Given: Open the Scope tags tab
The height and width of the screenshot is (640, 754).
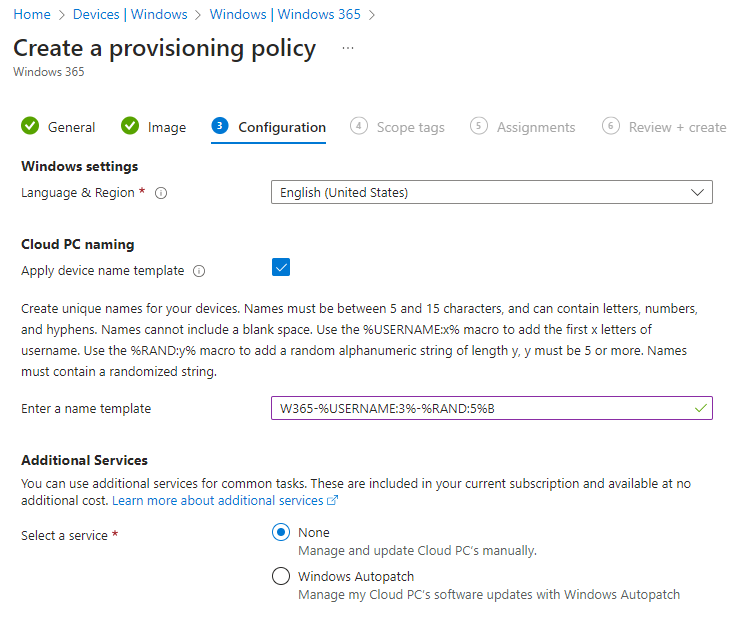Looking at the screenshot, I should pos(410,127).
